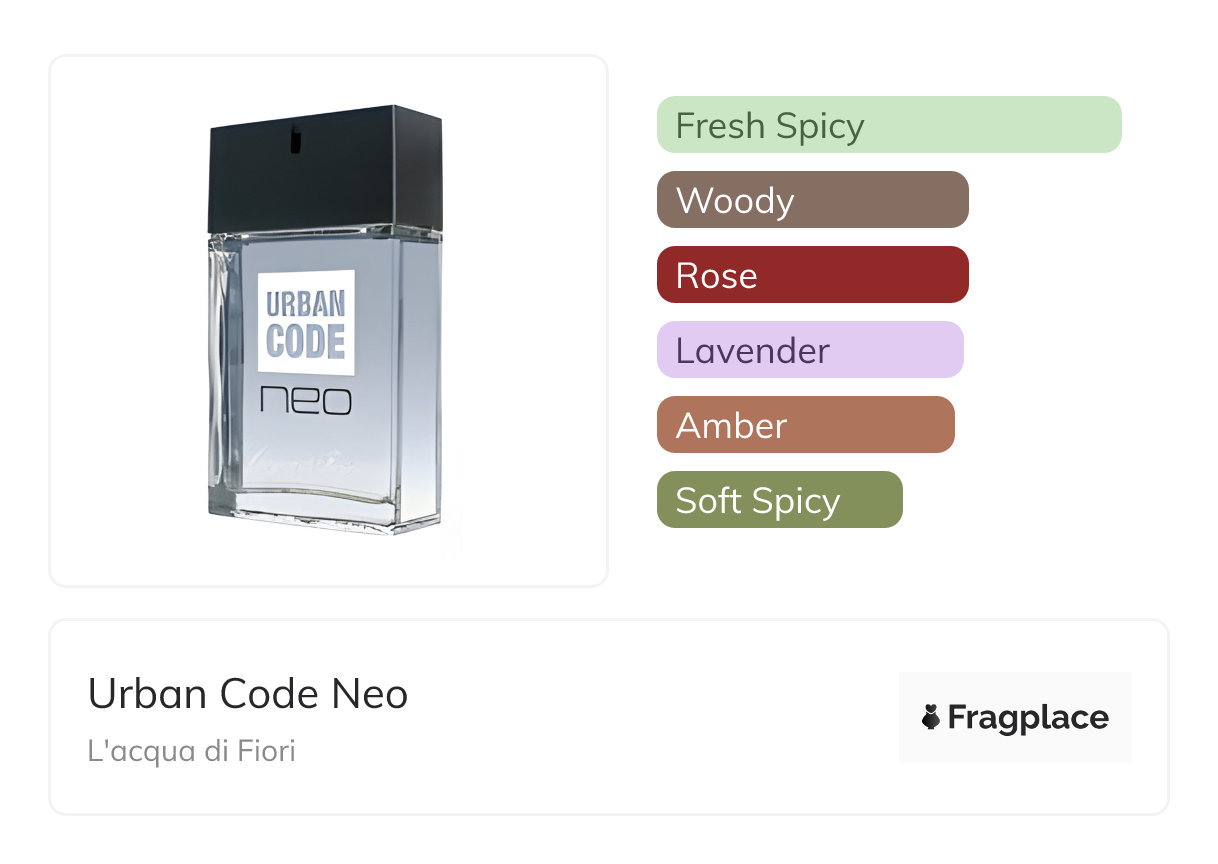
Task: Pick the Amber accord bar
Action: click(x=805, y=425)
